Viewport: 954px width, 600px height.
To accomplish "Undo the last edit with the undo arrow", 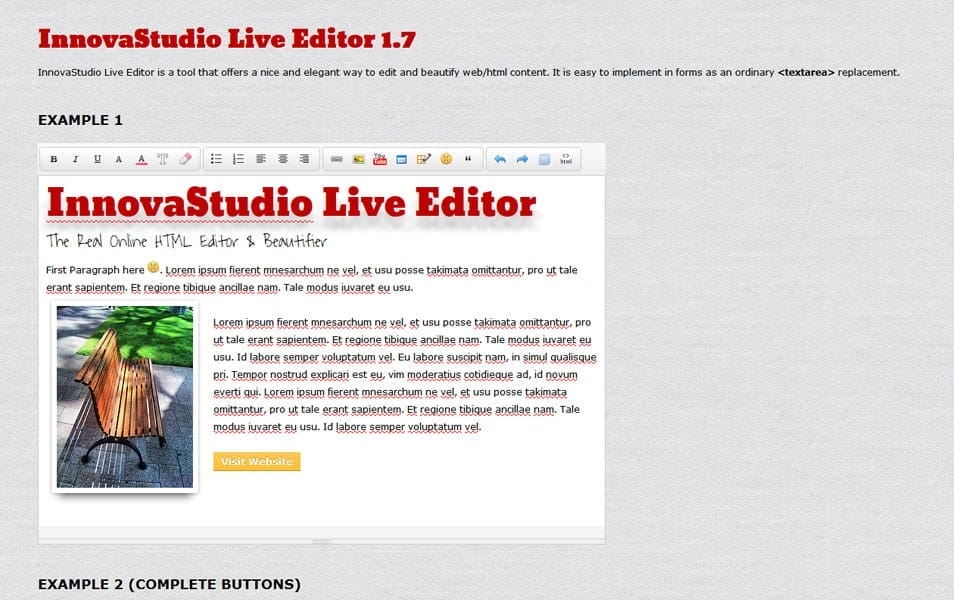I will point(498,158).
